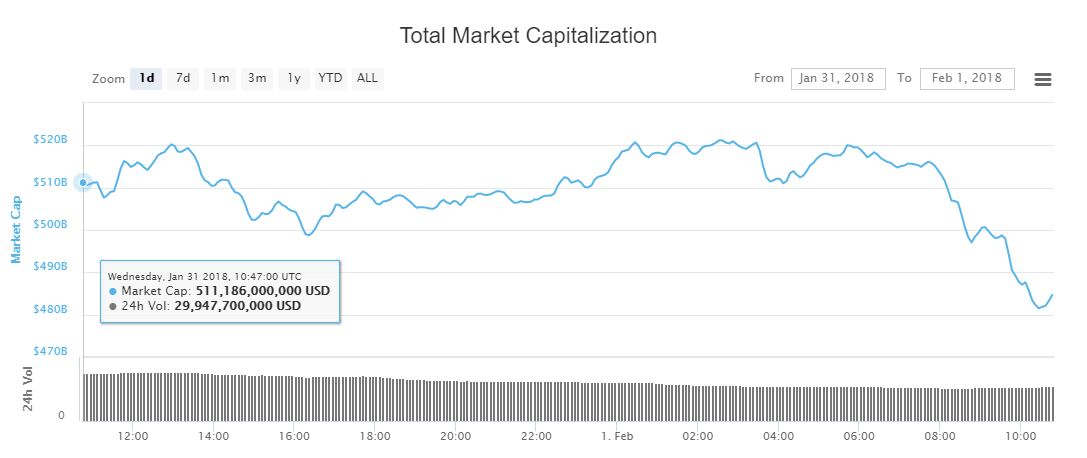The height and width of the screenshot is (458, 1087).
Task: Click the From date field
Action: (838, 78)
